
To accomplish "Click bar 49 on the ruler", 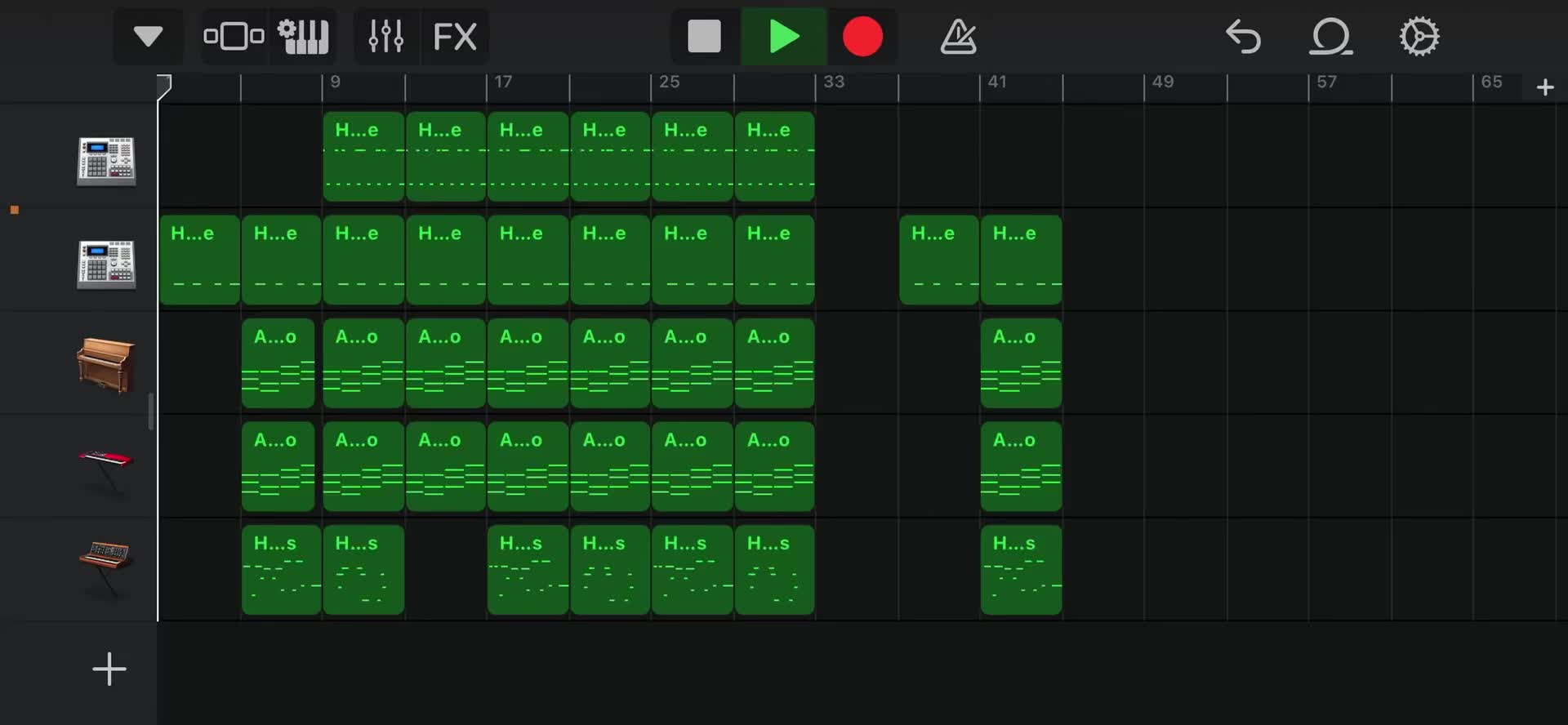I will [x=1163, y=82].
